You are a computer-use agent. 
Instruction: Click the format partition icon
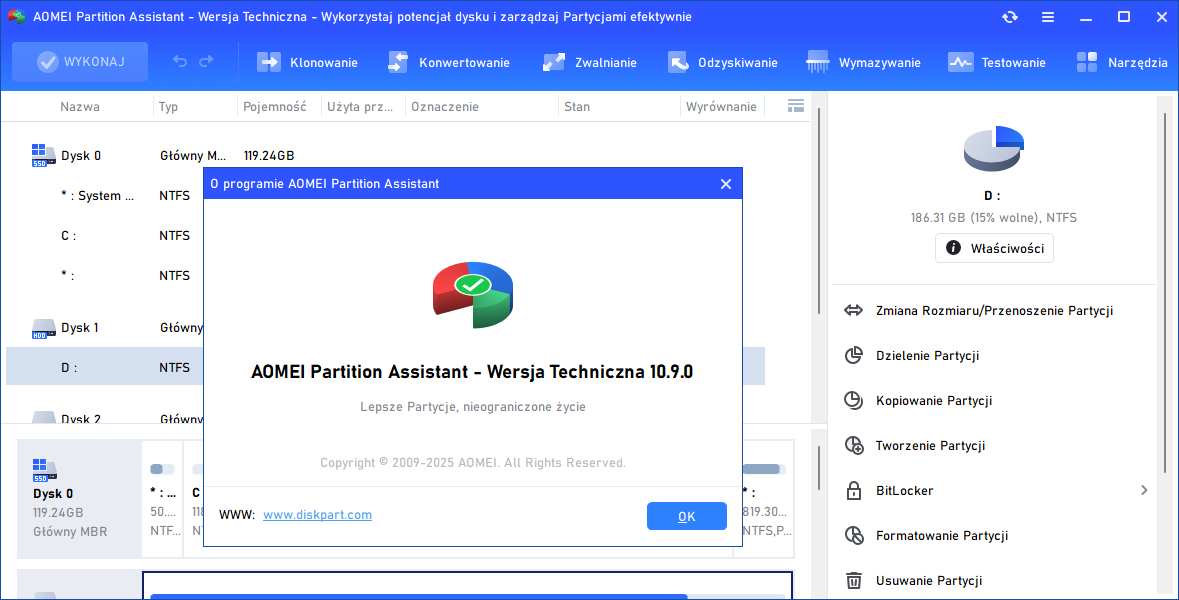point(854,535)
